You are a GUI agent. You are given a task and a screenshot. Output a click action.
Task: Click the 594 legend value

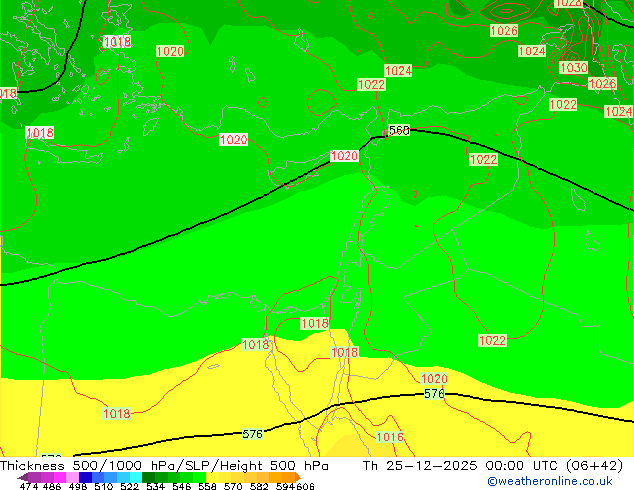pos(285,486)
